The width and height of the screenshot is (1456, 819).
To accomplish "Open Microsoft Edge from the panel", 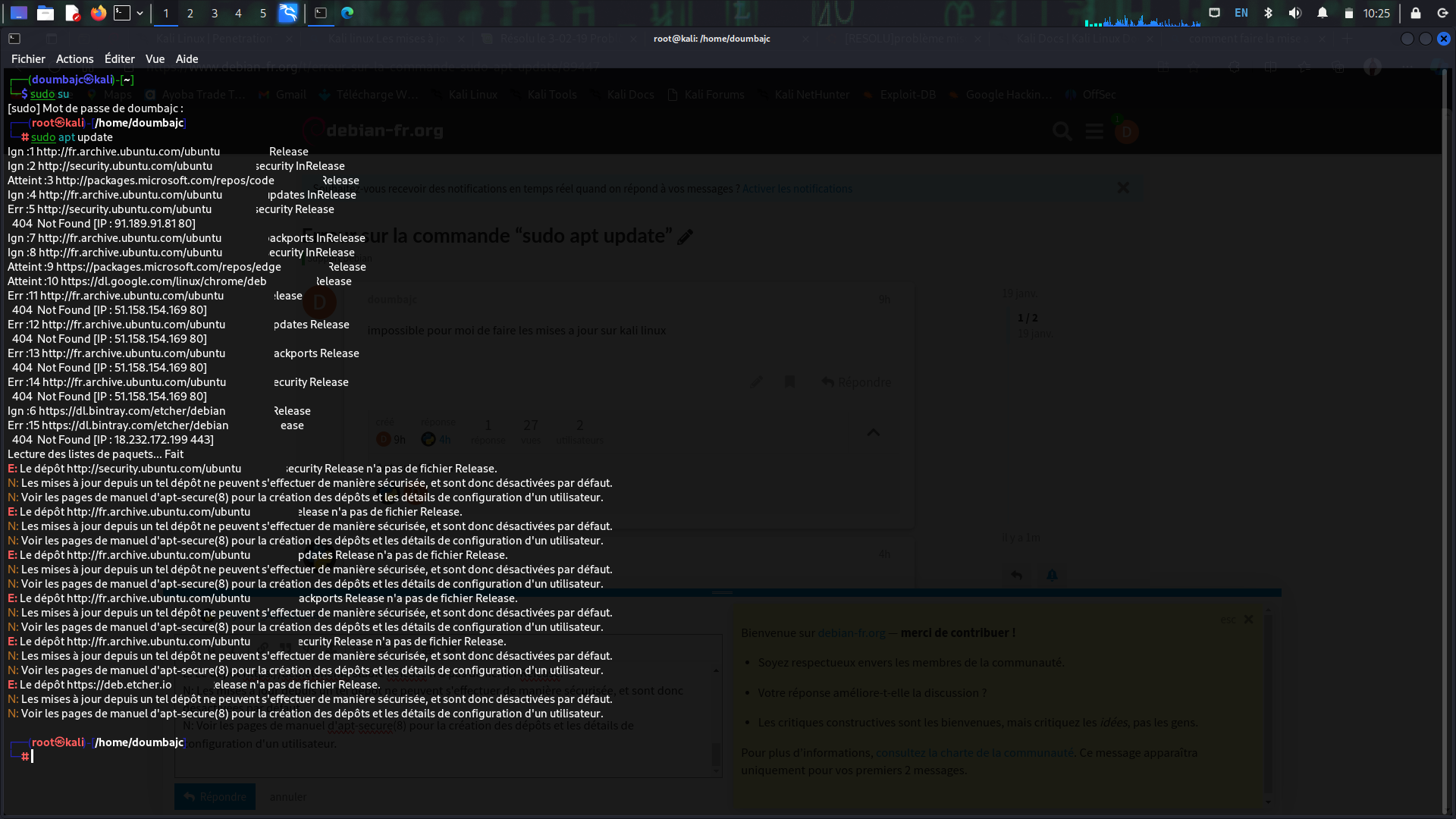I will [x=347, y=13].
